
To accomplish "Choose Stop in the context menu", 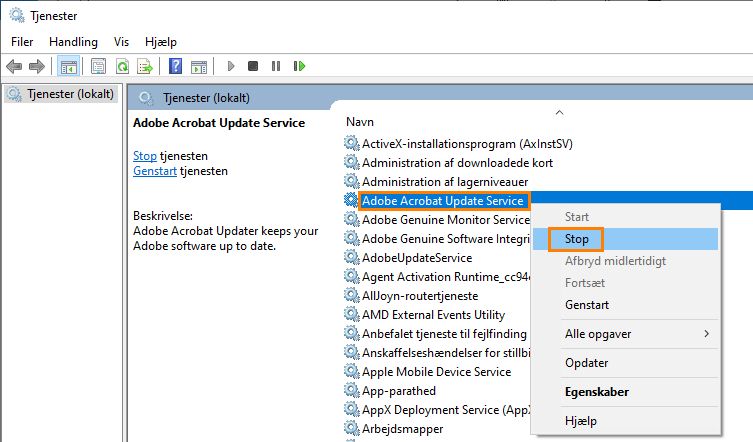I will (625, 239).
